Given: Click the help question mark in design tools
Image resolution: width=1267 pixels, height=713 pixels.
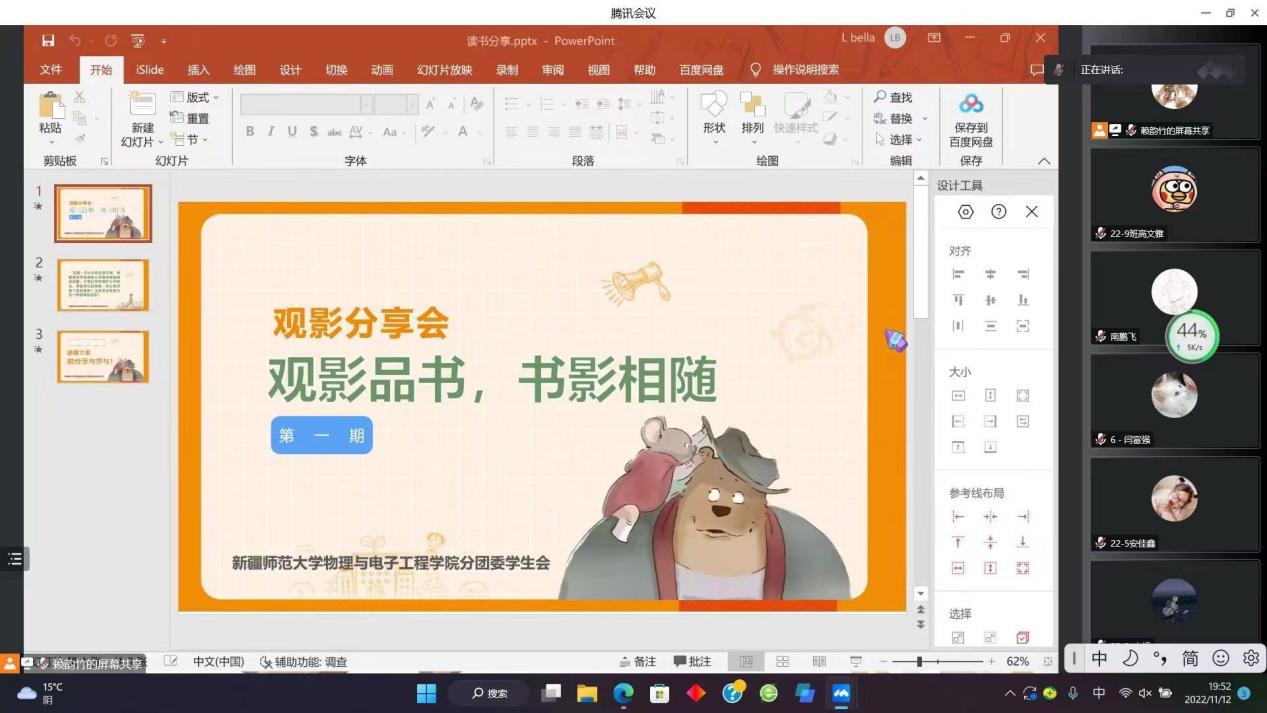Looking at the screenshot, I should point(998,212).
